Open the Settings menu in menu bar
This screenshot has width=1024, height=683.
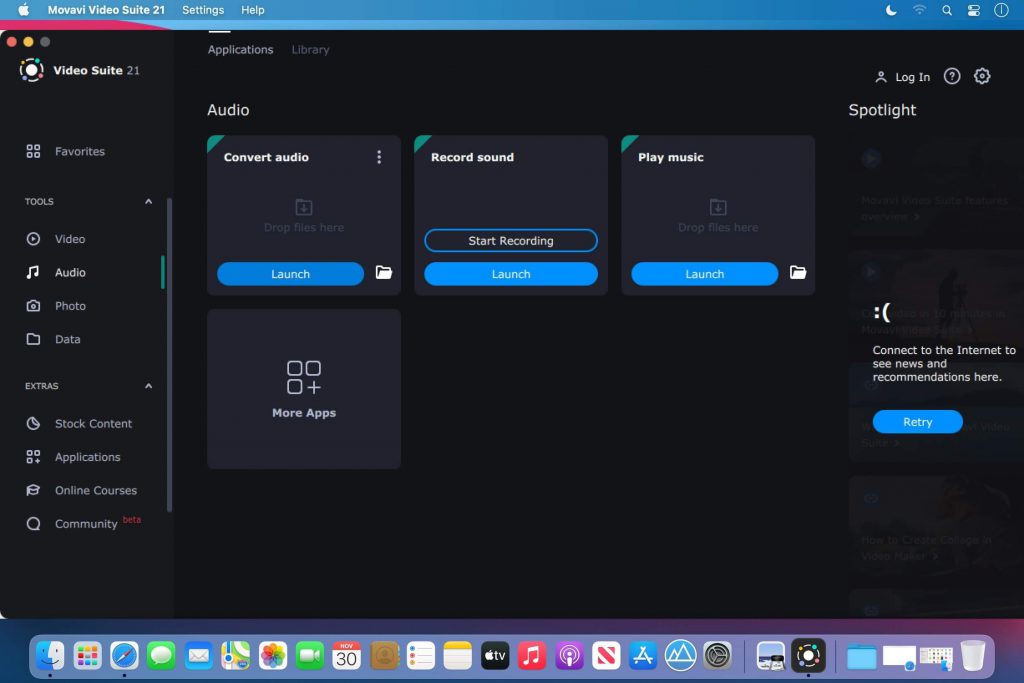[x=203, y=10]
